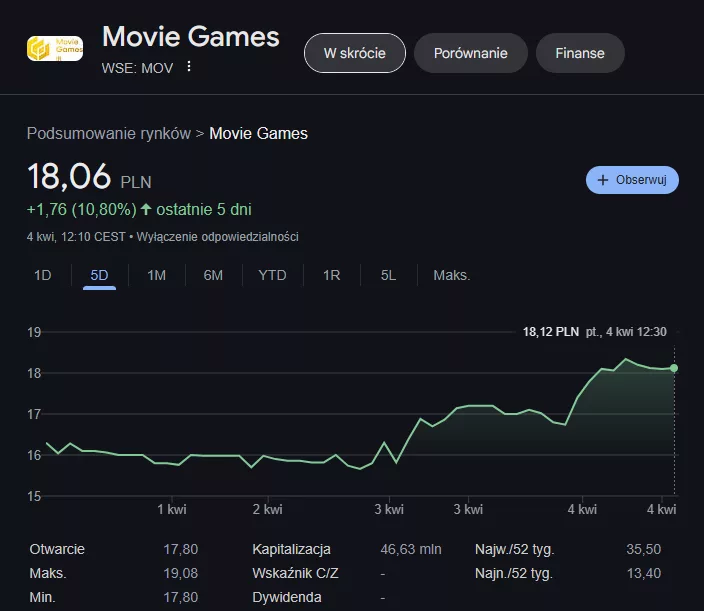
Task: Select the W skrócie tab
Action: 355,53
